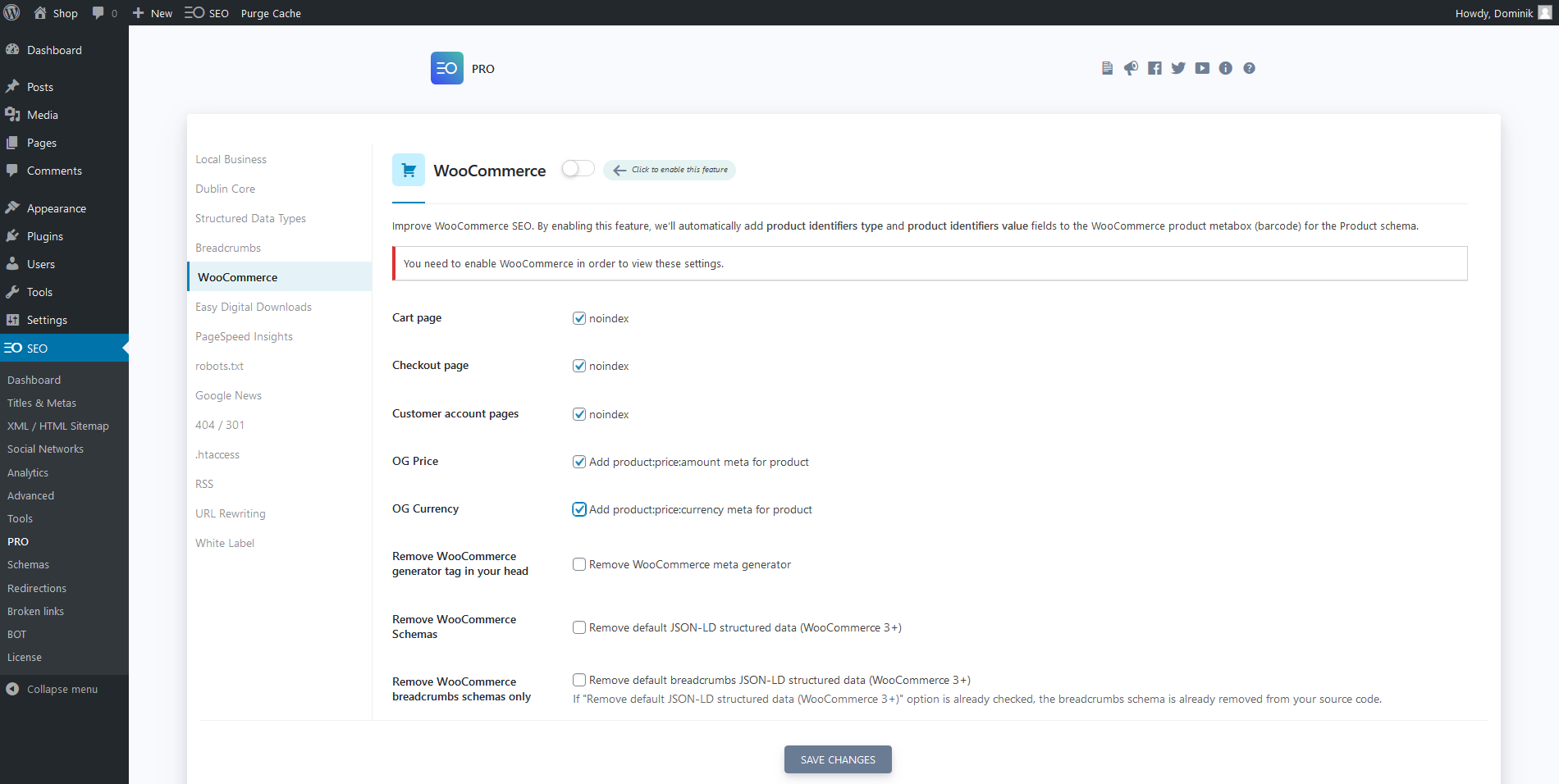This screenshot has width=1559, height=784.
Task: Click Purge Cache in admin bar
Action: 271,13
